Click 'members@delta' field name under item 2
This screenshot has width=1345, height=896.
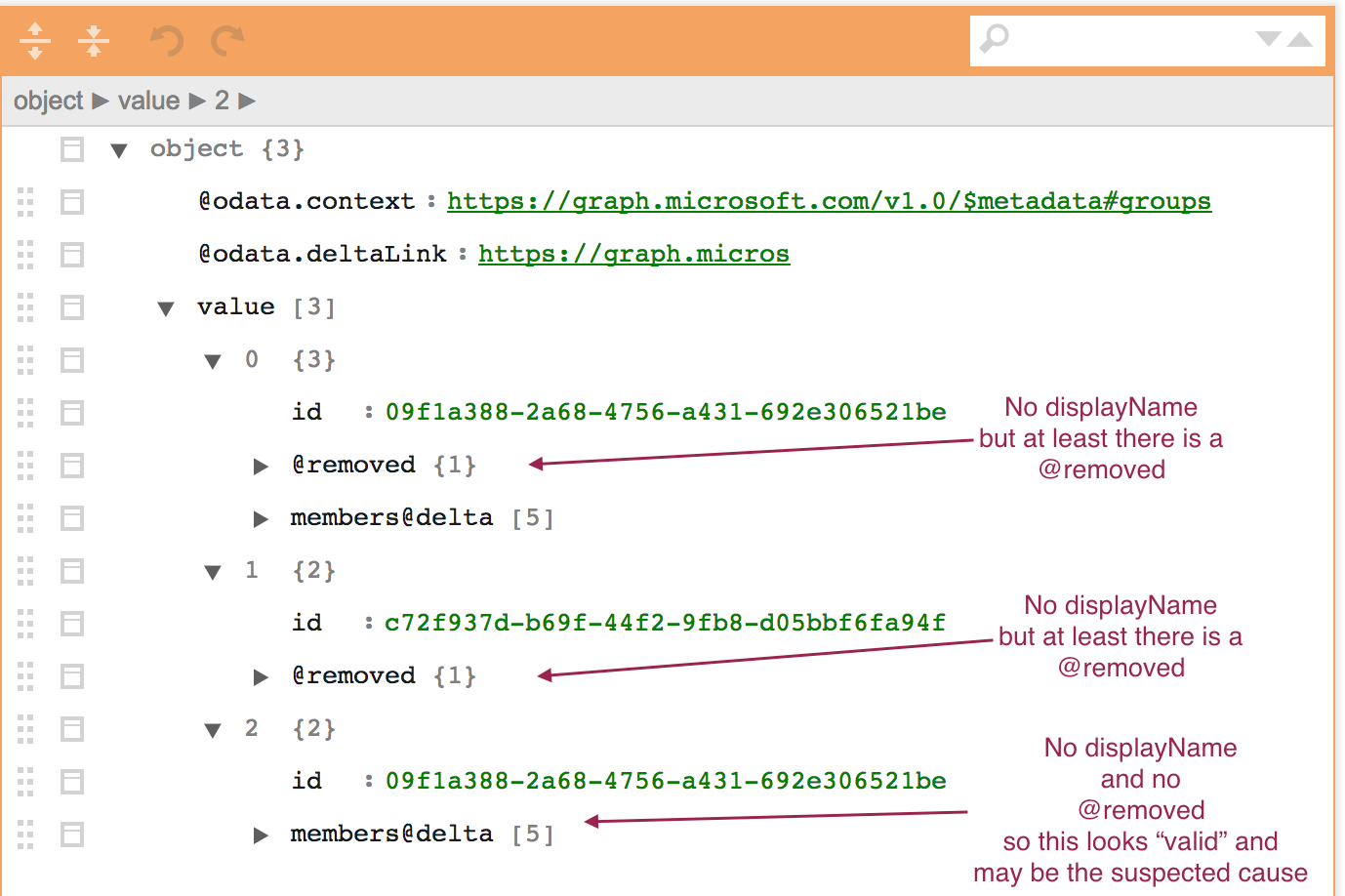point(391,834)
